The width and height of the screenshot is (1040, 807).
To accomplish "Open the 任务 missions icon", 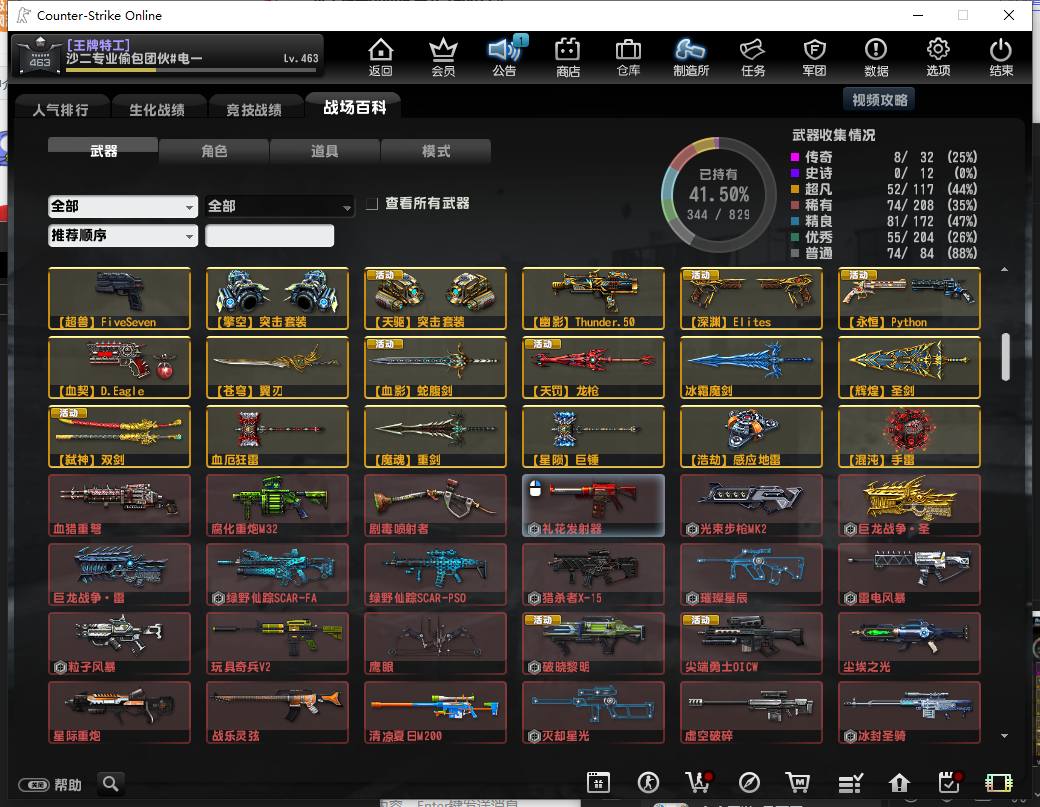I will 753,56.
